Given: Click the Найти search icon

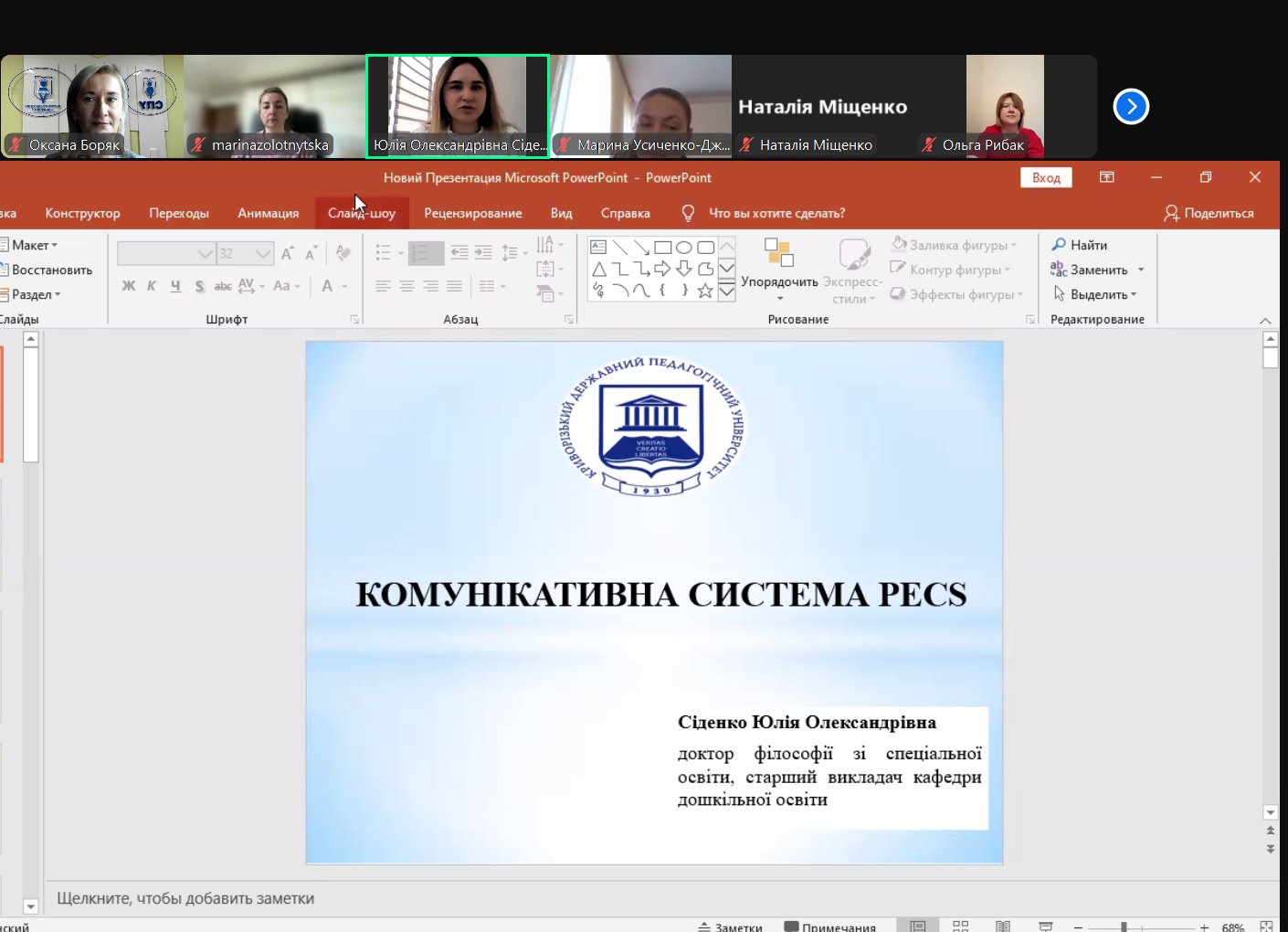Looking at the screenshot, I should tap(1059, 245).
